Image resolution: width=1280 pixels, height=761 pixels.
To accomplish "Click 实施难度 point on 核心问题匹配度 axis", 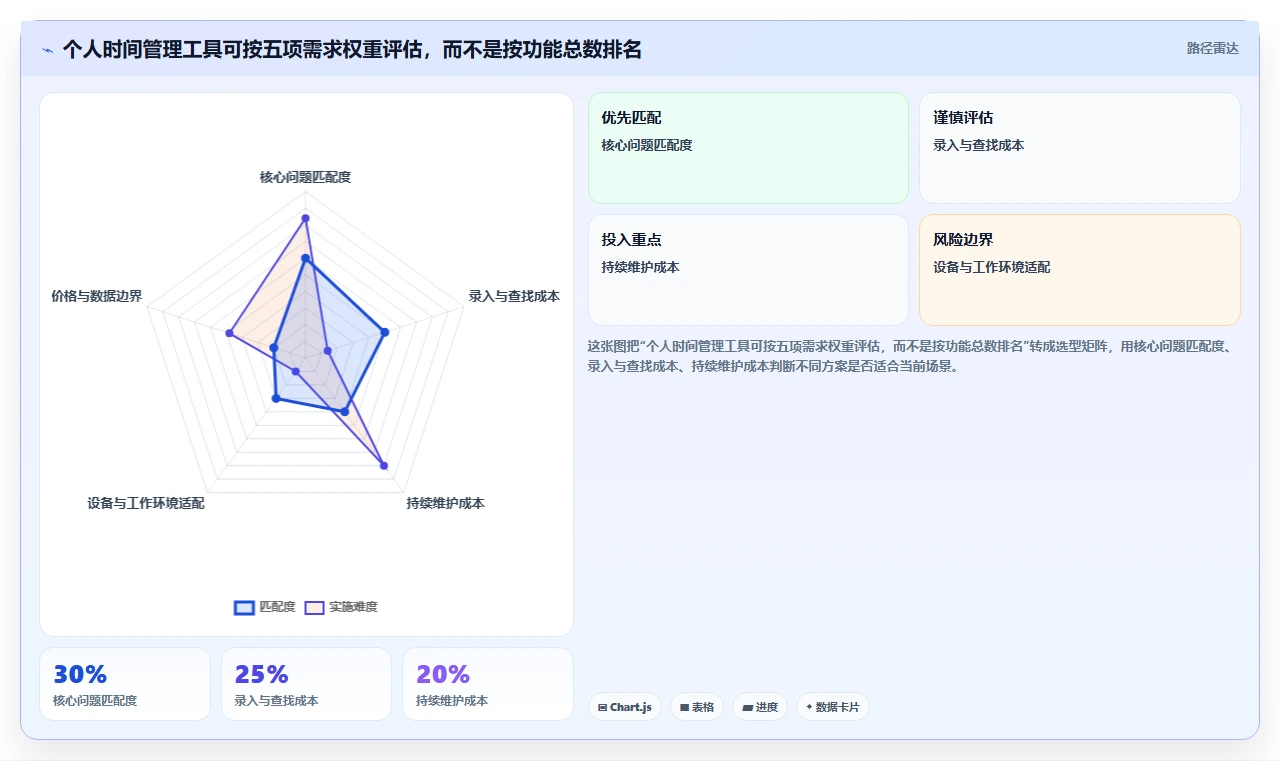I will [305, 218].
